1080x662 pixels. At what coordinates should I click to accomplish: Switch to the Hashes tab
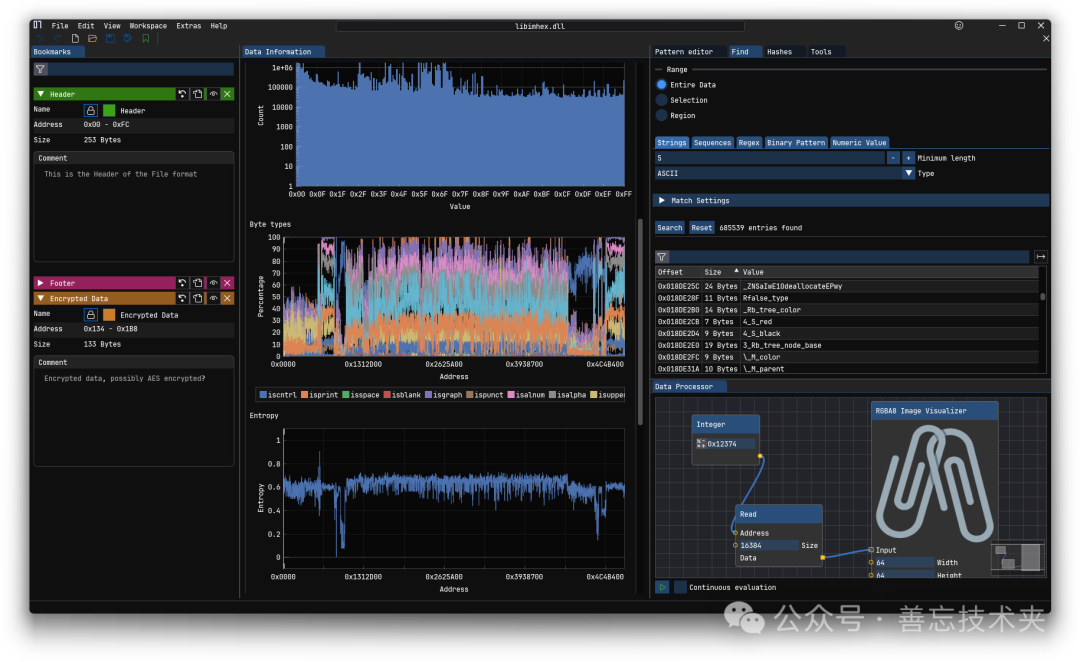(x=779, y=52)
